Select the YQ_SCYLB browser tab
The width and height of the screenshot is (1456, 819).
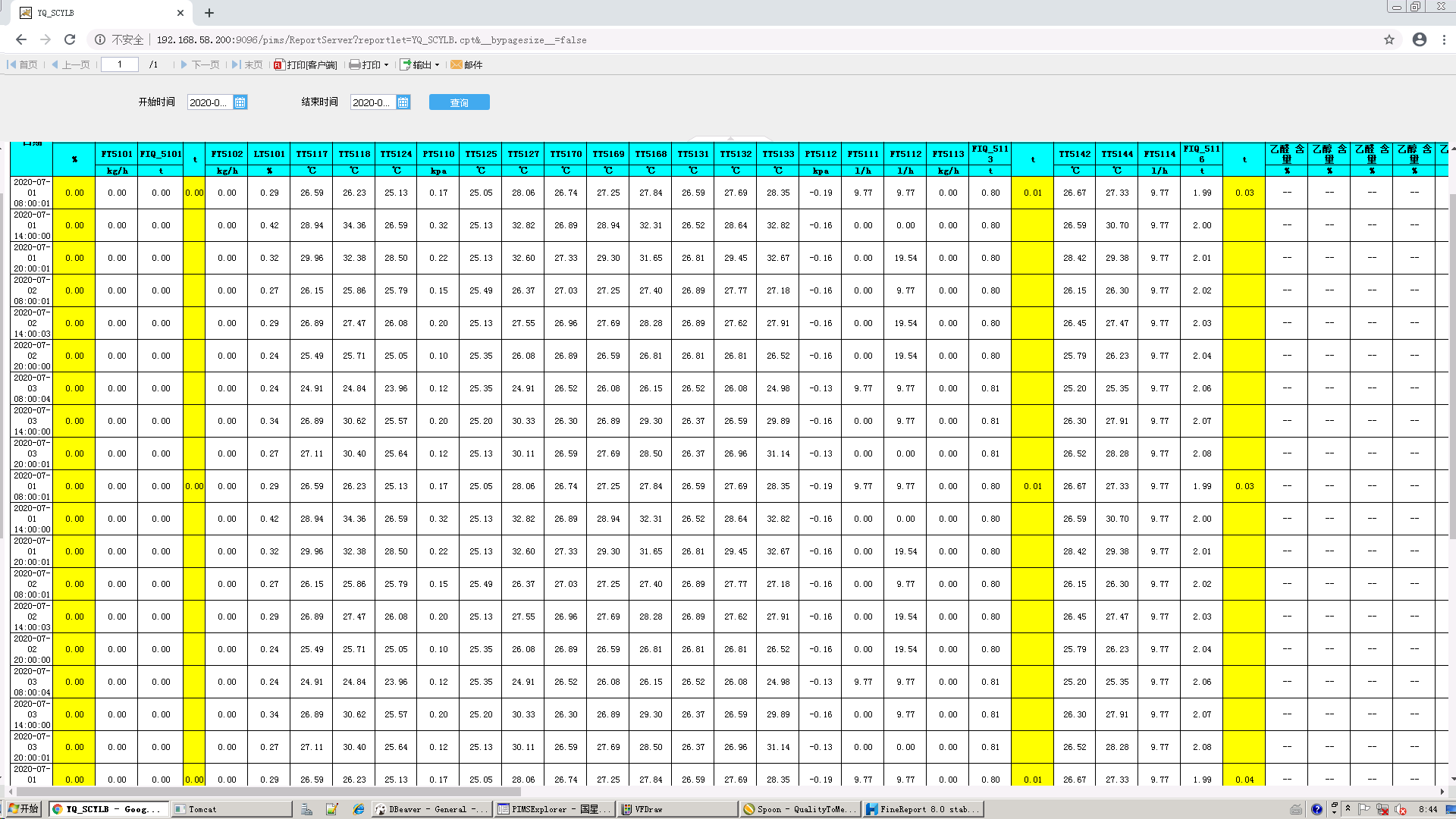[x=101, y=13]
